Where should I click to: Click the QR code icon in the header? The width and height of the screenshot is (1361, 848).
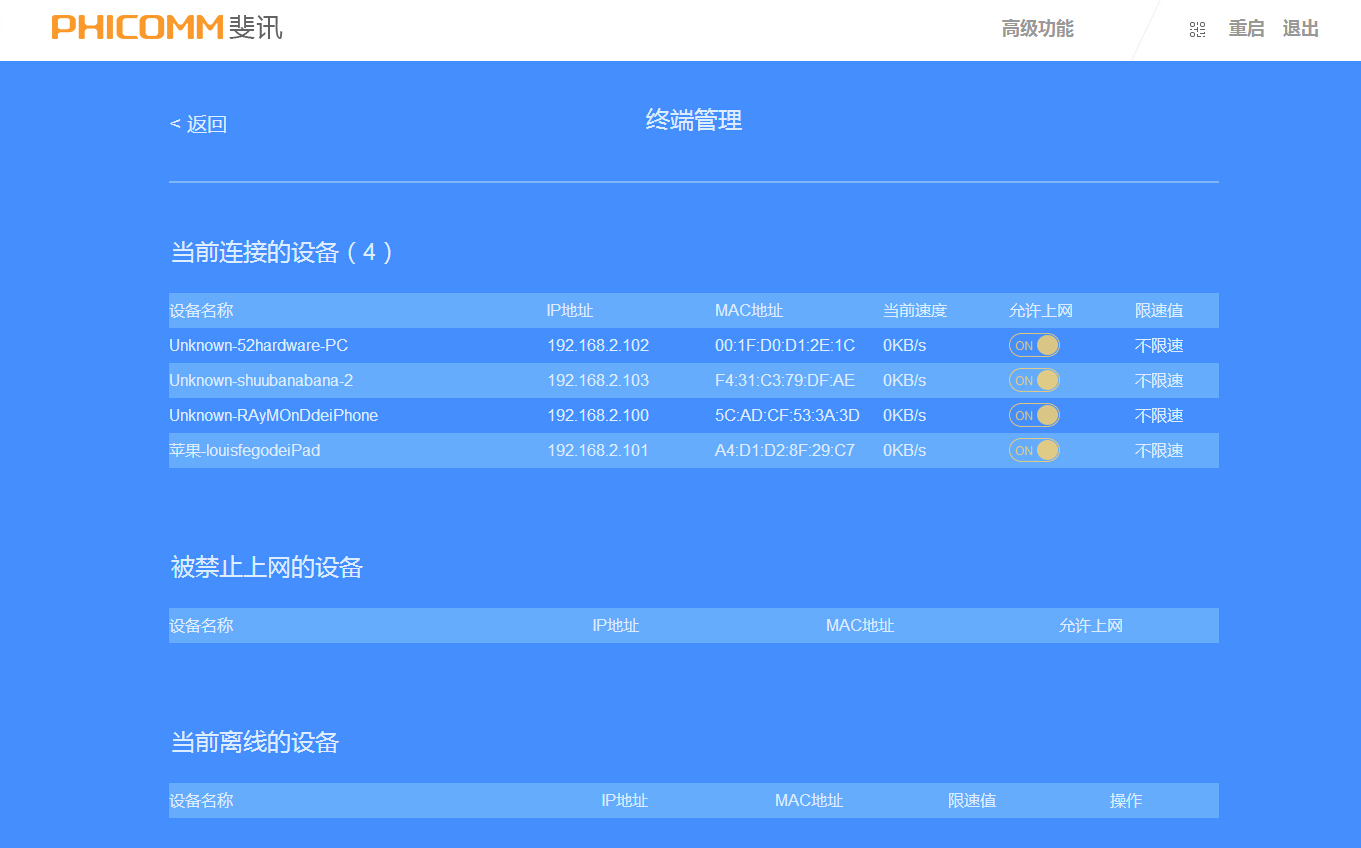(x=1197, y=29)
